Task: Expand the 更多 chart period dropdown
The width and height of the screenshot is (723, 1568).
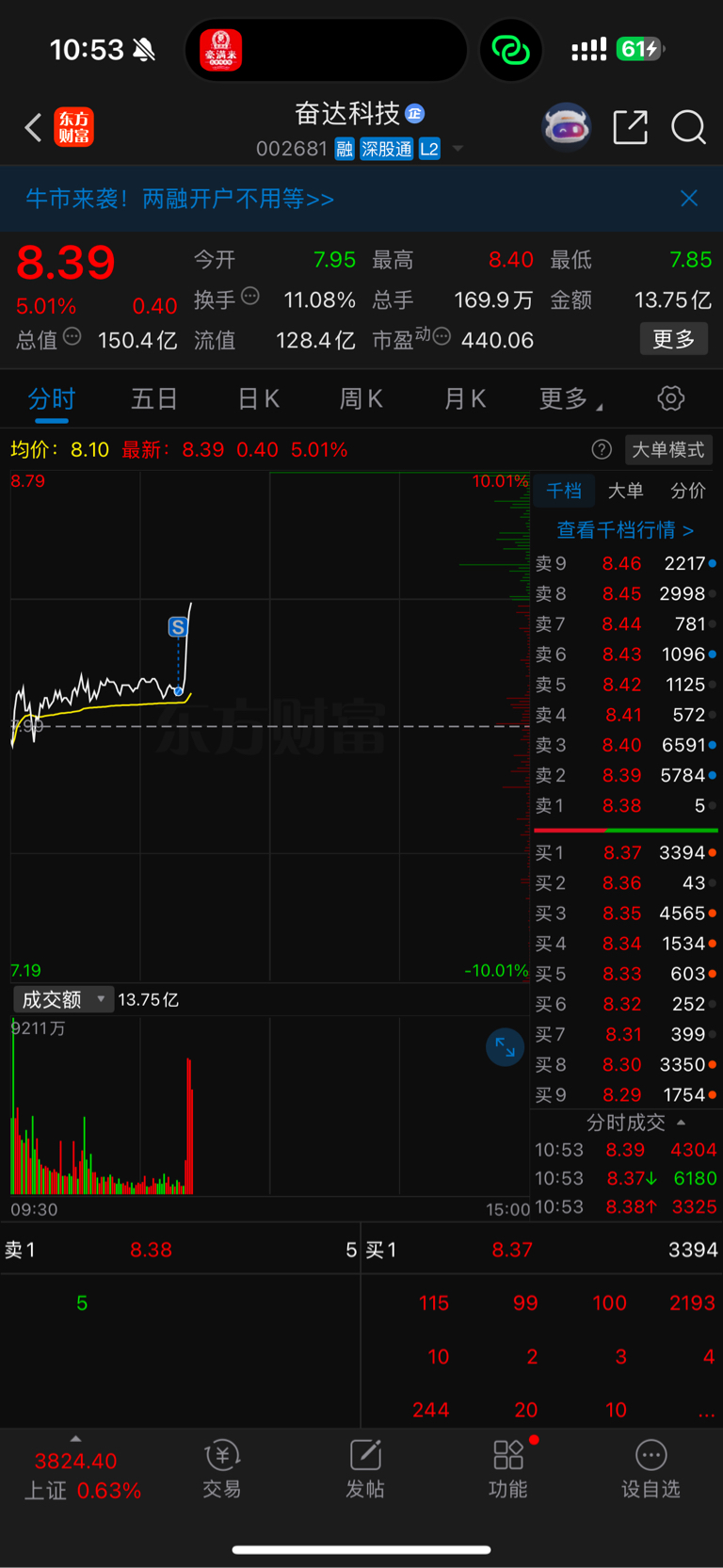Action: click(x=570, y=399)
